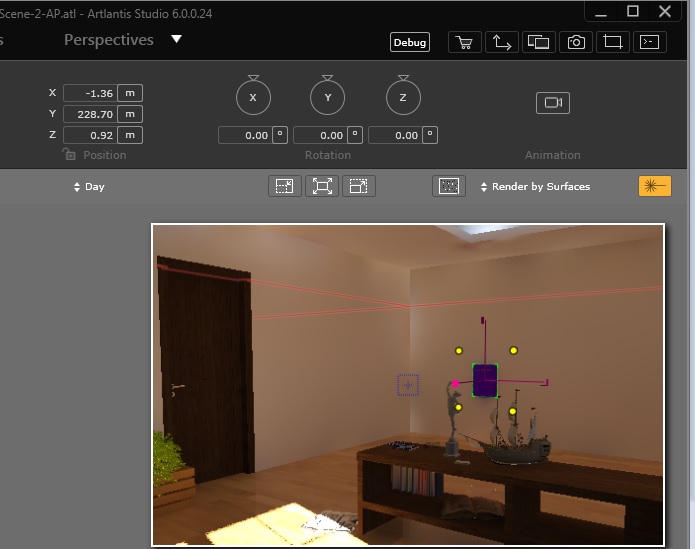Change the Z position unit button
695x549 pixels.
(x=130, y=135)
